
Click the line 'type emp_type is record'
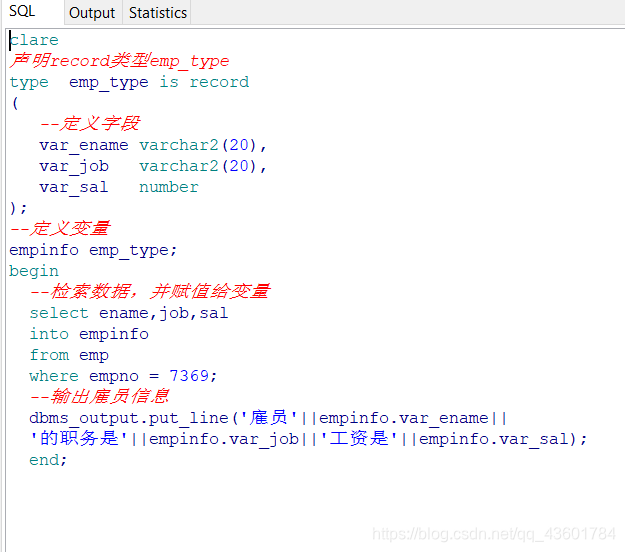129,82
